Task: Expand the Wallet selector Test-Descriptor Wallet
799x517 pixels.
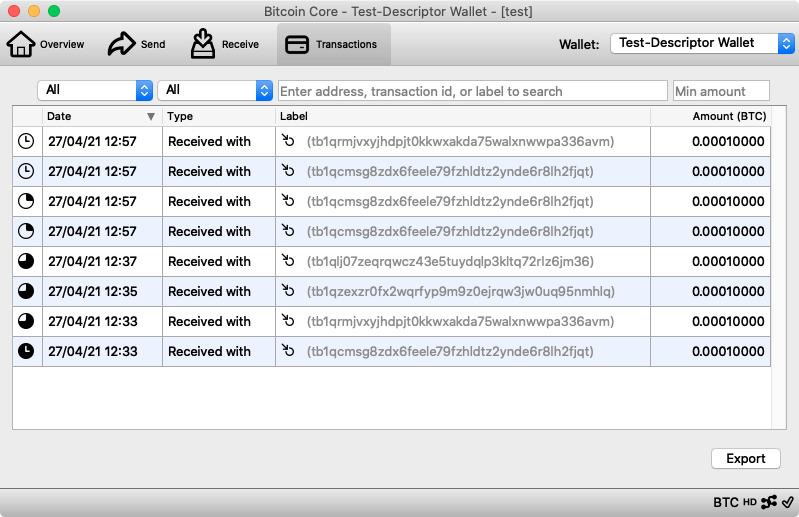Action: 703,43
